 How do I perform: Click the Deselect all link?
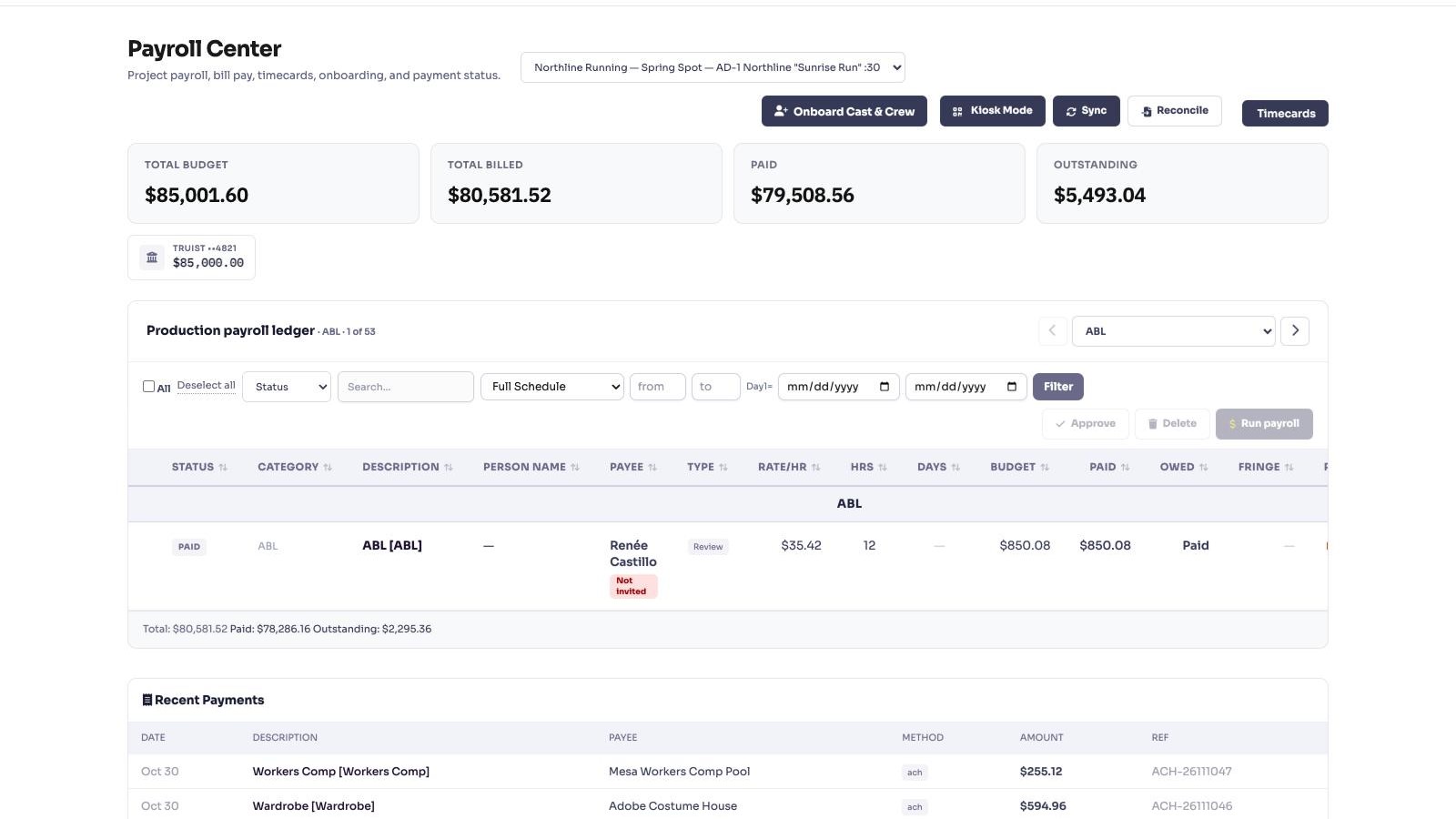(x=207, y=386)
